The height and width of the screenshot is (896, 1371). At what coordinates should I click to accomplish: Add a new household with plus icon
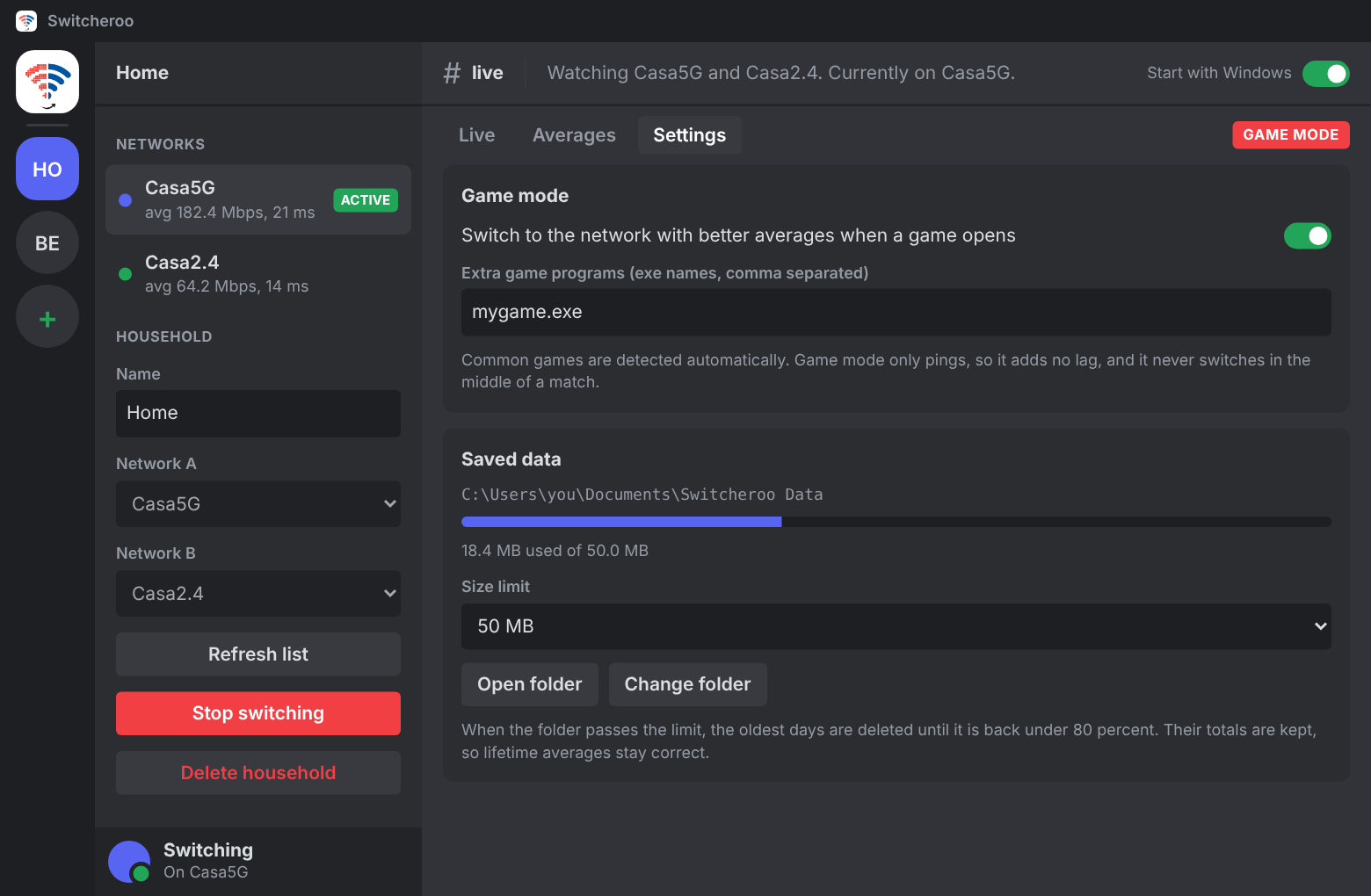click(47, 316)
